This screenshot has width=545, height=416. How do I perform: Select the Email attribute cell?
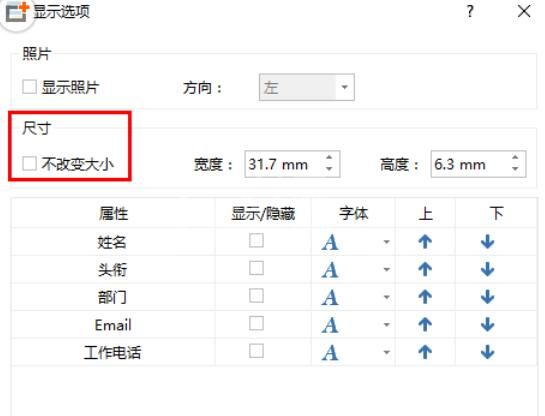114,325
